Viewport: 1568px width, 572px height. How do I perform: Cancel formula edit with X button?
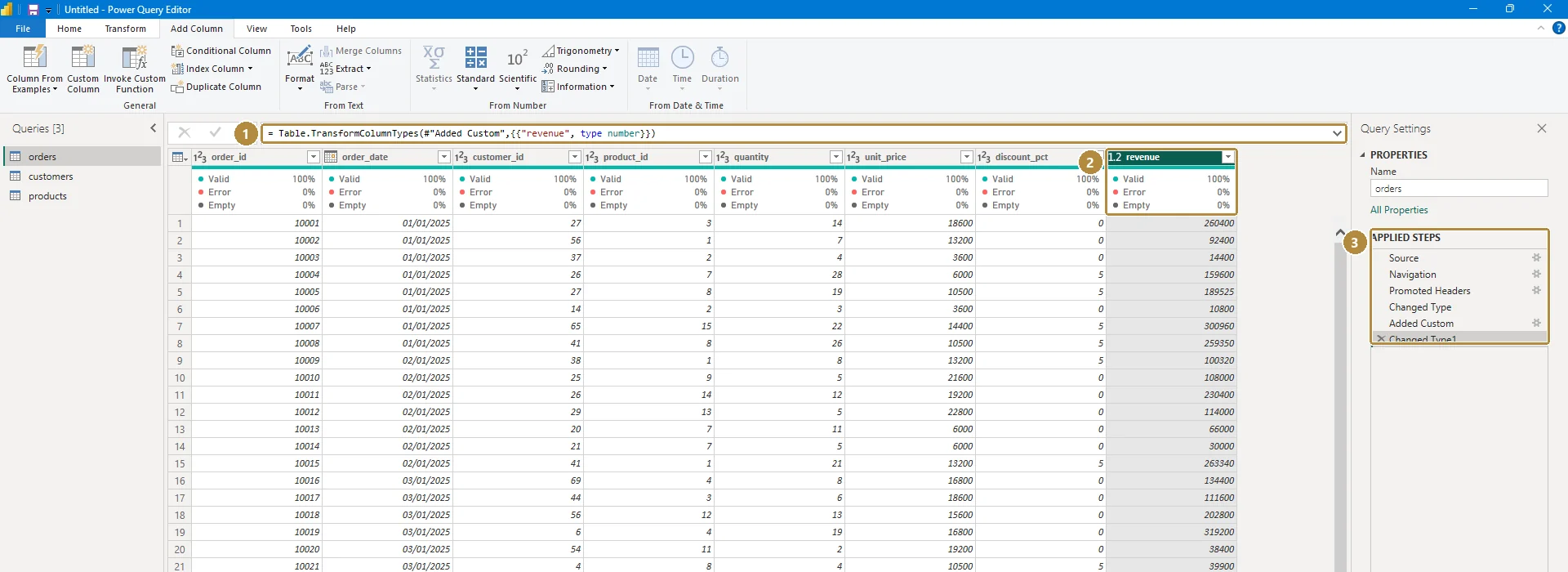tap(184, 132)
